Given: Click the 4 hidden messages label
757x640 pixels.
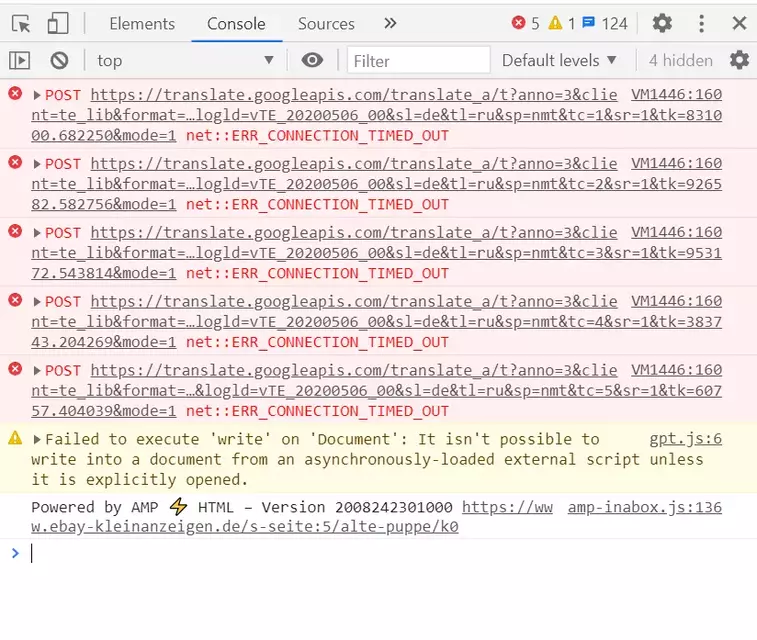Looking at the screenshot, I should click(681, 60).
